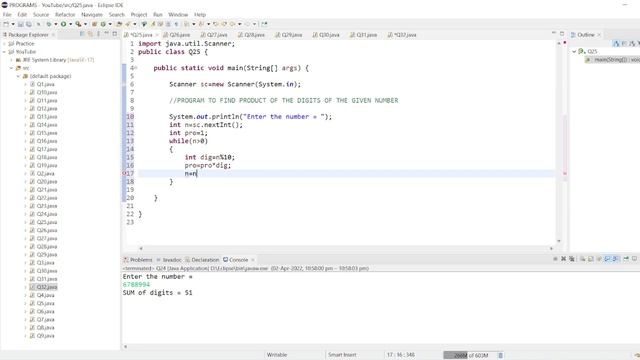Collapse the YouTube project node
Screen dimensions: 640x360
4,52
